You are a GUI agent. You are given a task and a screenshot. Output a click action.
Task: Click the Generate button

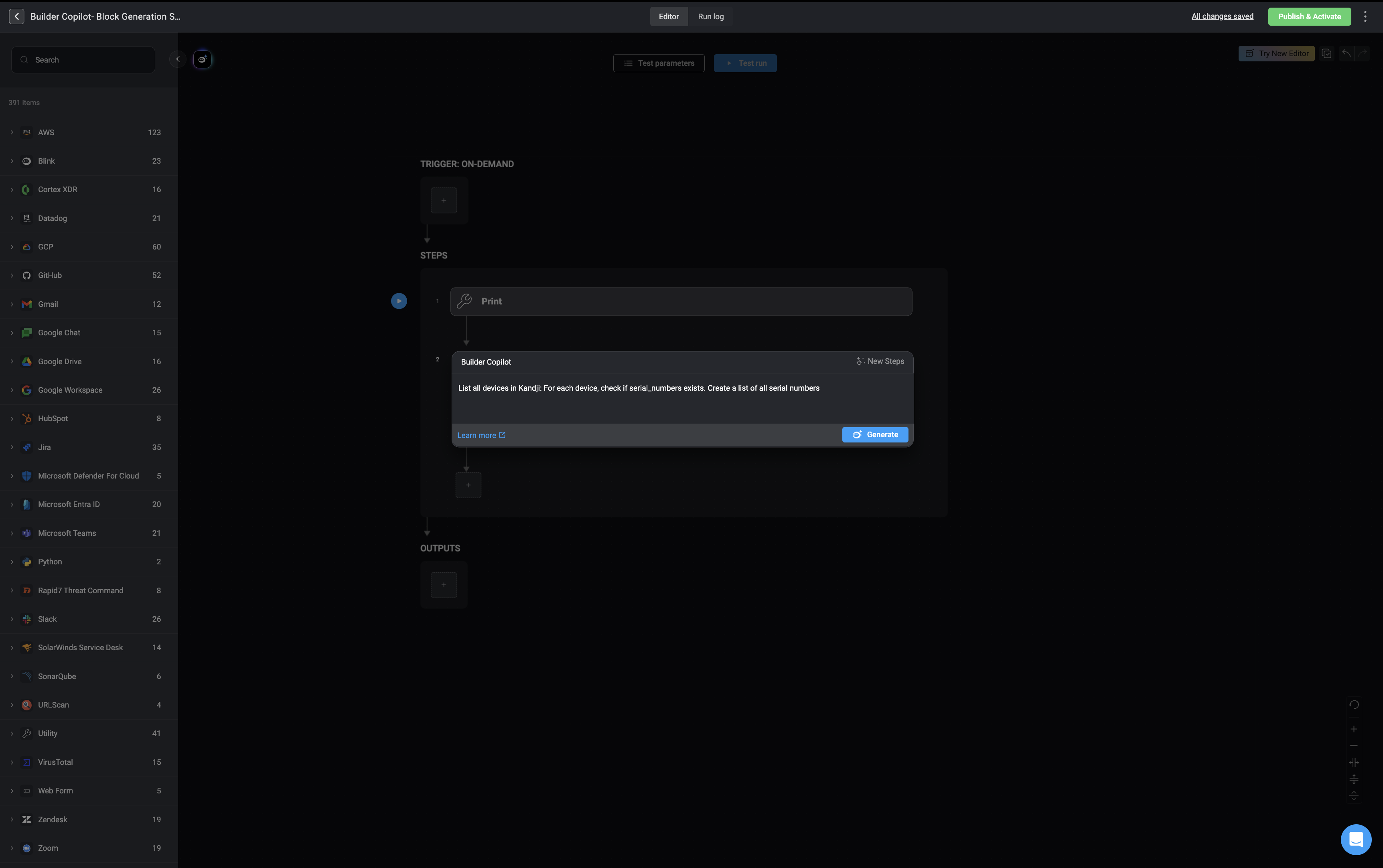(875, 434)
